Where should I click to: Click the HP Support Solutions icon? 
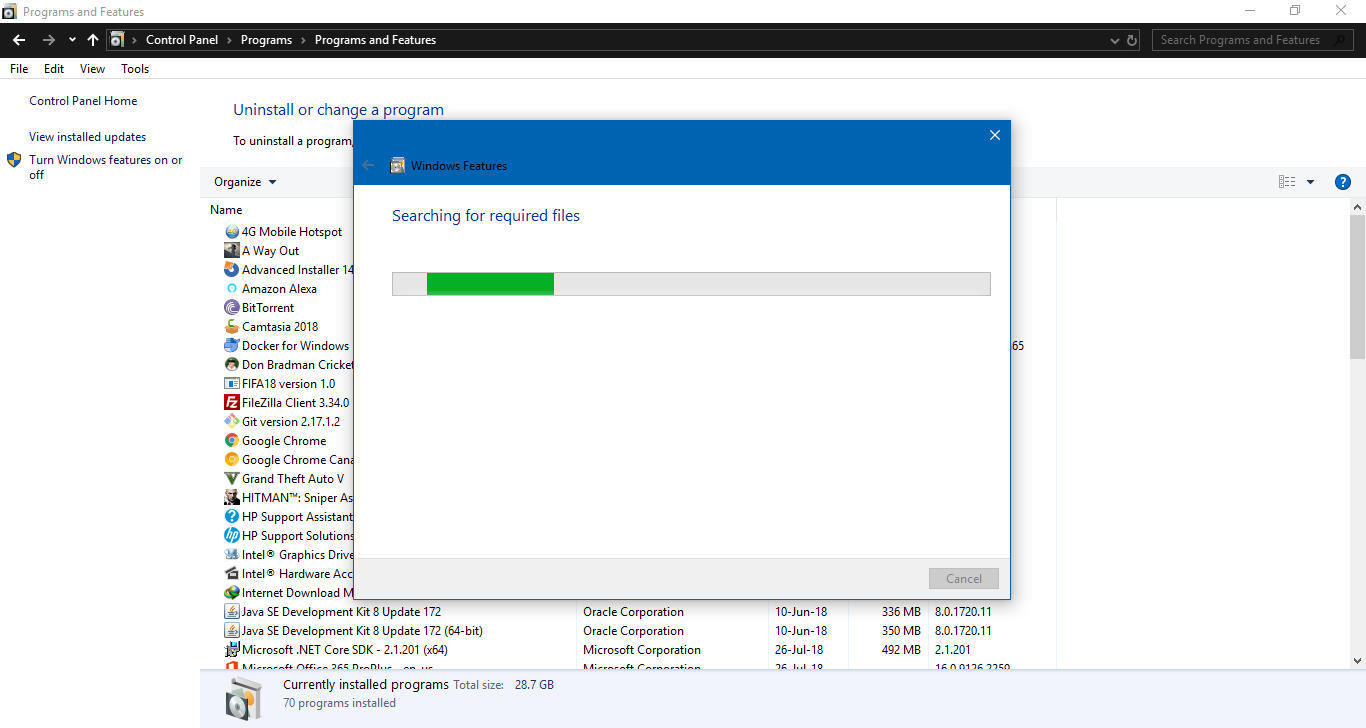click(x=232, y=536)
